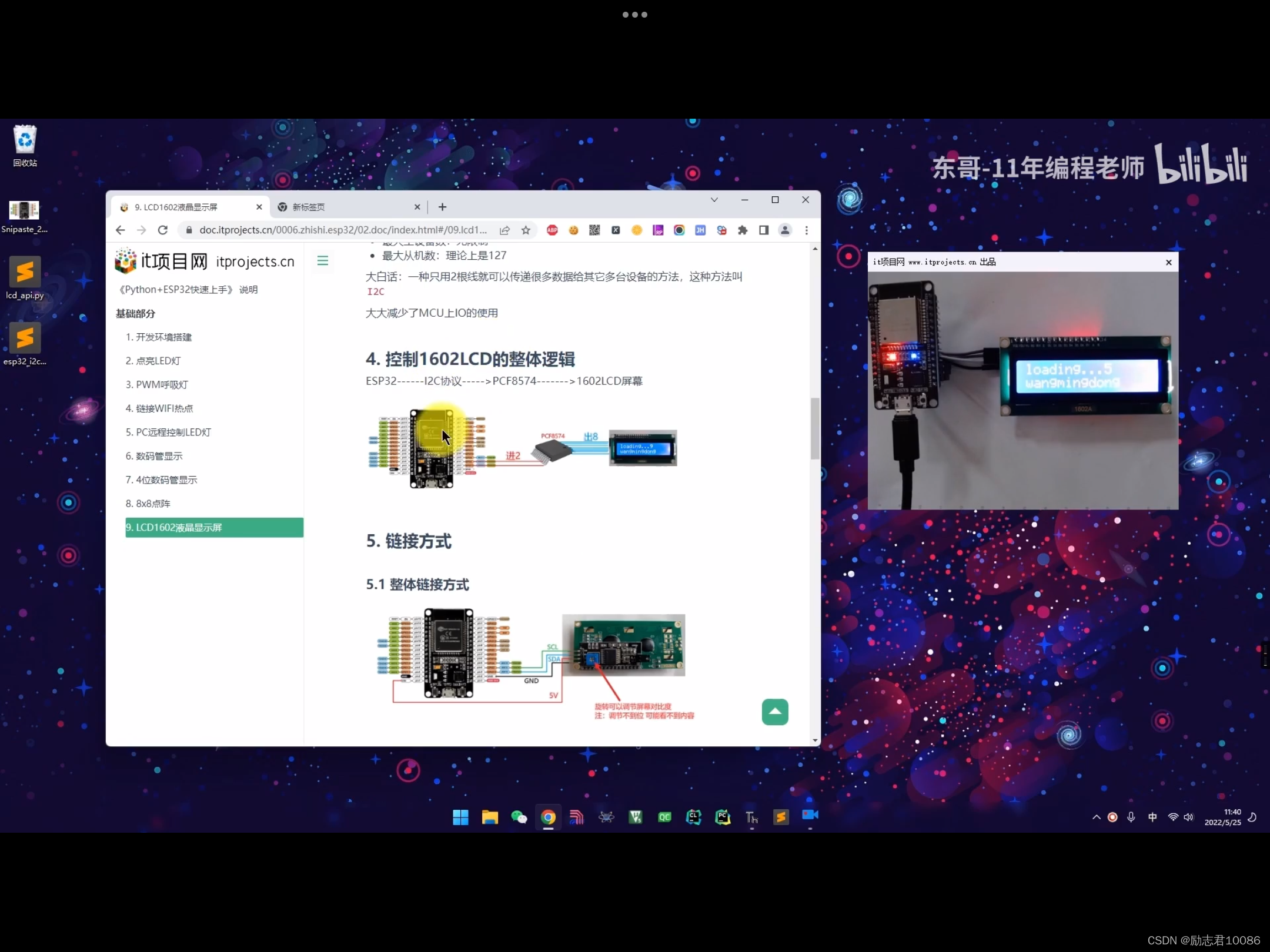Click the address bar URL field
Image resolution: width=1270 pixels, height=952 pixels.
(343, 230)
